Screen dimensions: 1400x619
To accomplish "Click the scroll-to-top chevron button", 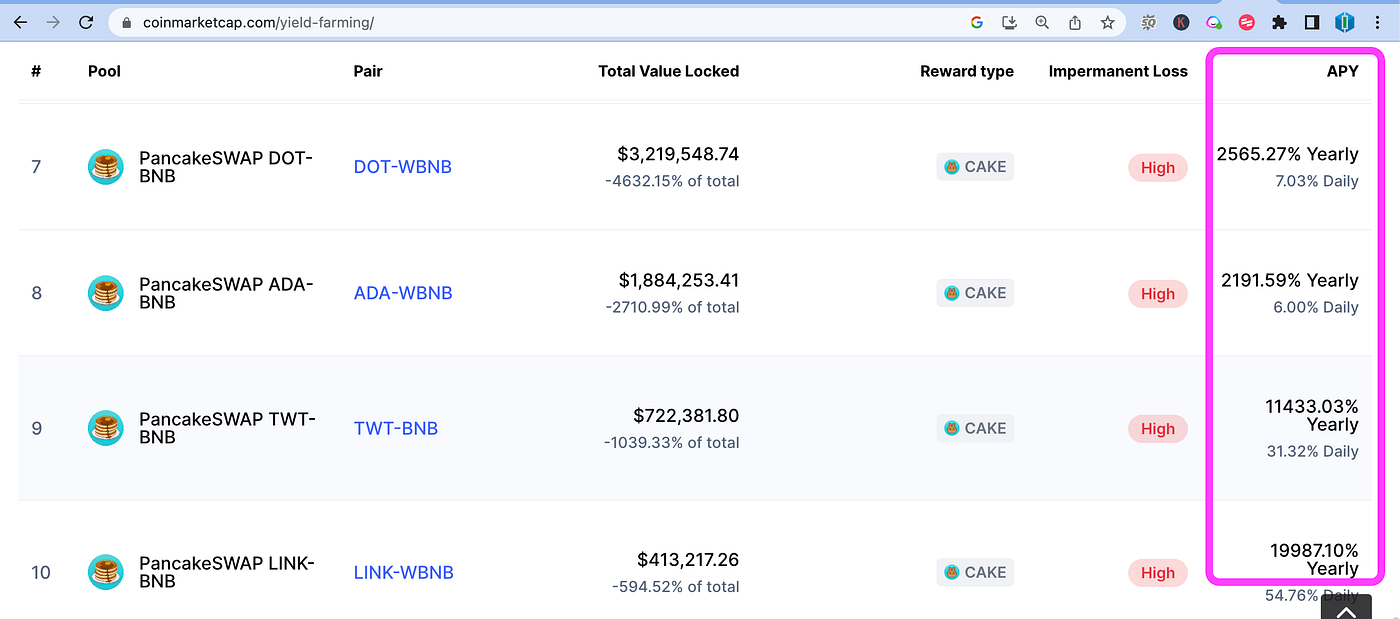I will pos(1346,609).
